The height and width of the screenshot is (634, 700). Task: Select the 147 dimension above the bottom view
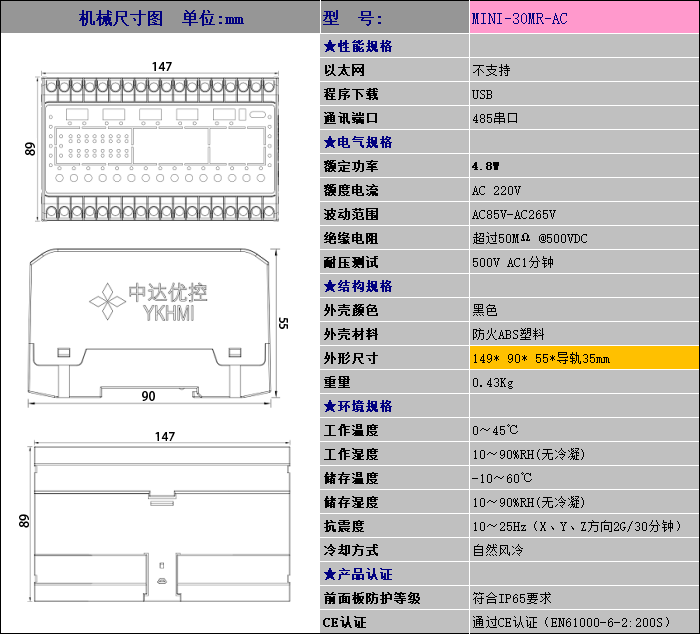coord(165,436)
